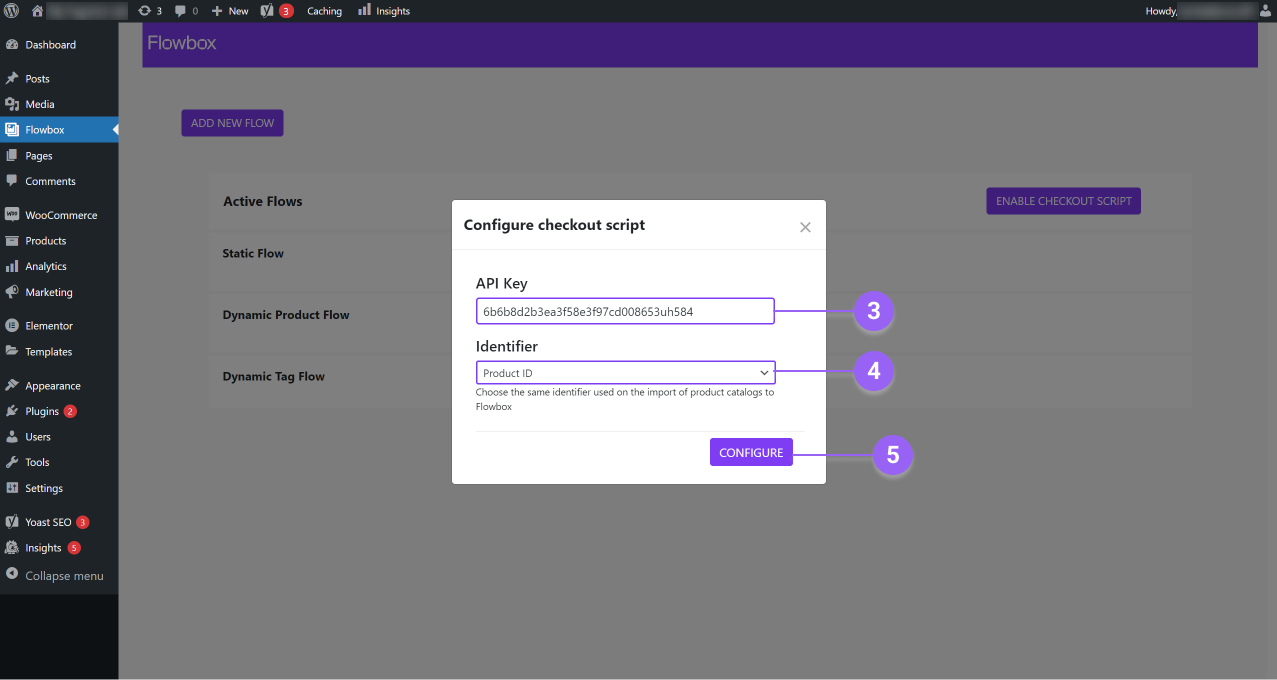This screenshot has height=680, width=1277.
Task: Click the API Key input field
Action: pyautogui.click(x=625, y=311)
